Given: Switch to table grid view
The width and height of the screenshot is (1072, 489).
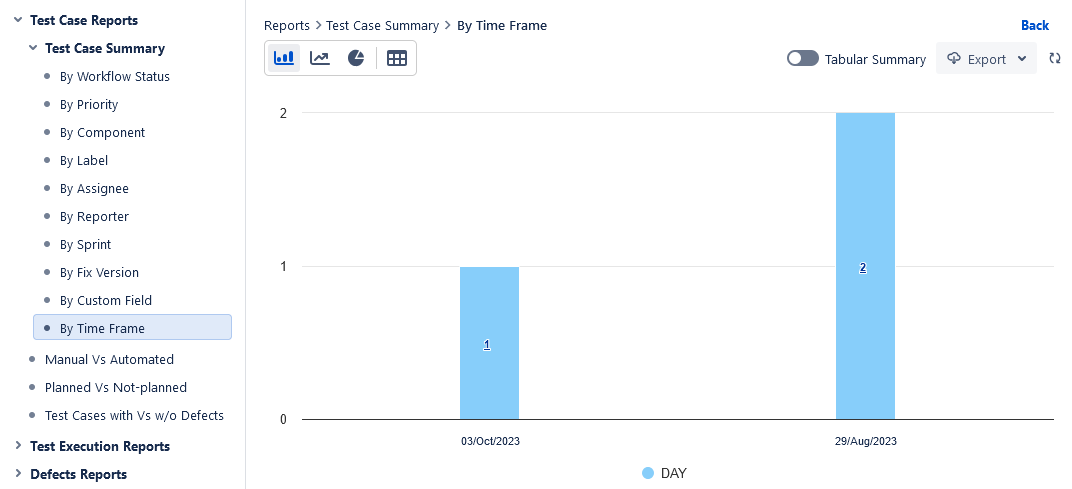Looking at the screenshot, I should click(397, 58).
